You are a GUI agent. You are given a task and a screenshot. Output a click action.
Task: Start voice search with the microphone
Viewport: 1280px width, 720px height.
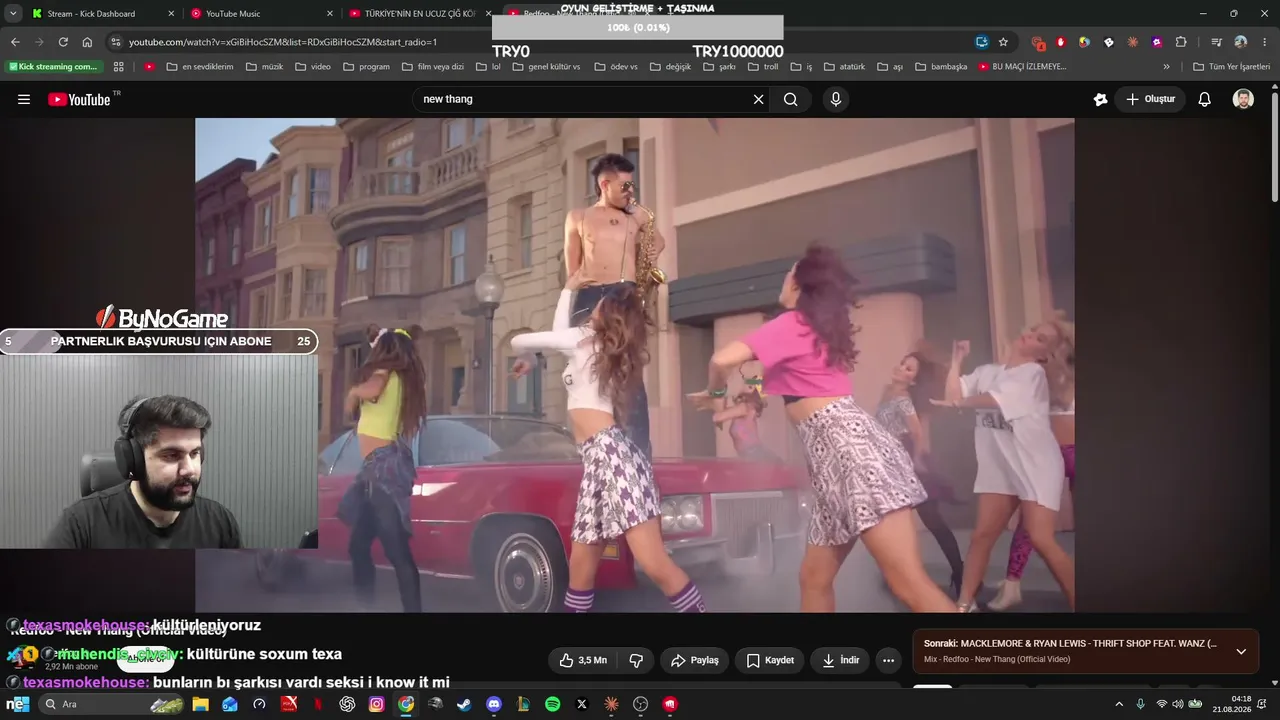836,99
